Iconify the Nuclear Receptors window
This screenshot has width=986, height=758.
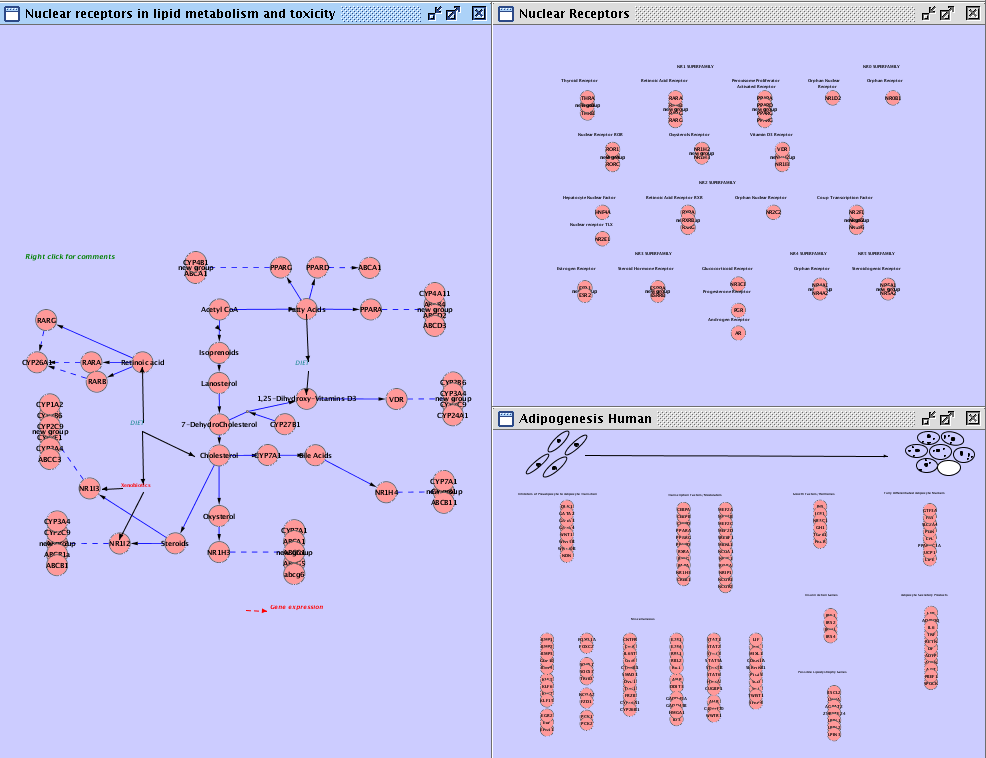[x=929, y=13]
